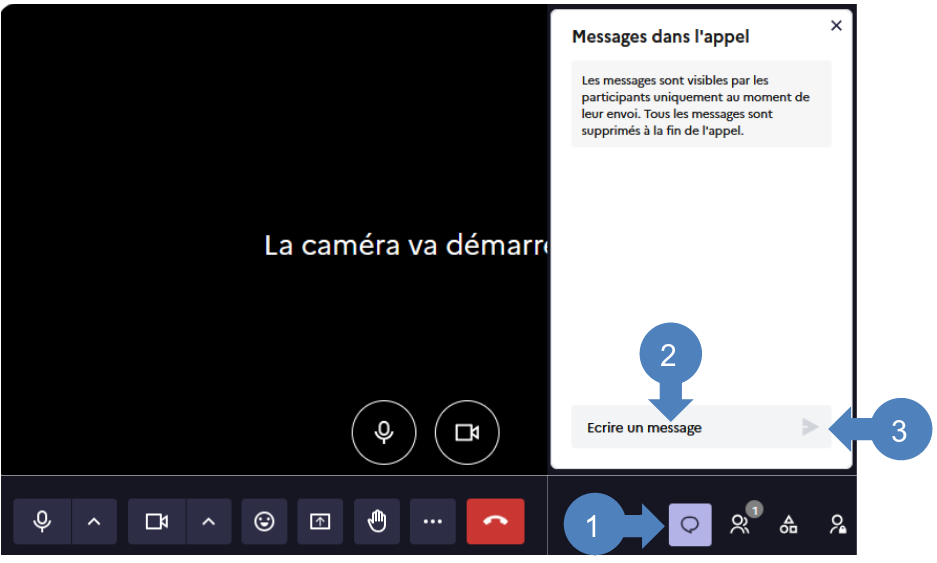
Task: Open the shapes tools icon
Action: coord(789,524)
